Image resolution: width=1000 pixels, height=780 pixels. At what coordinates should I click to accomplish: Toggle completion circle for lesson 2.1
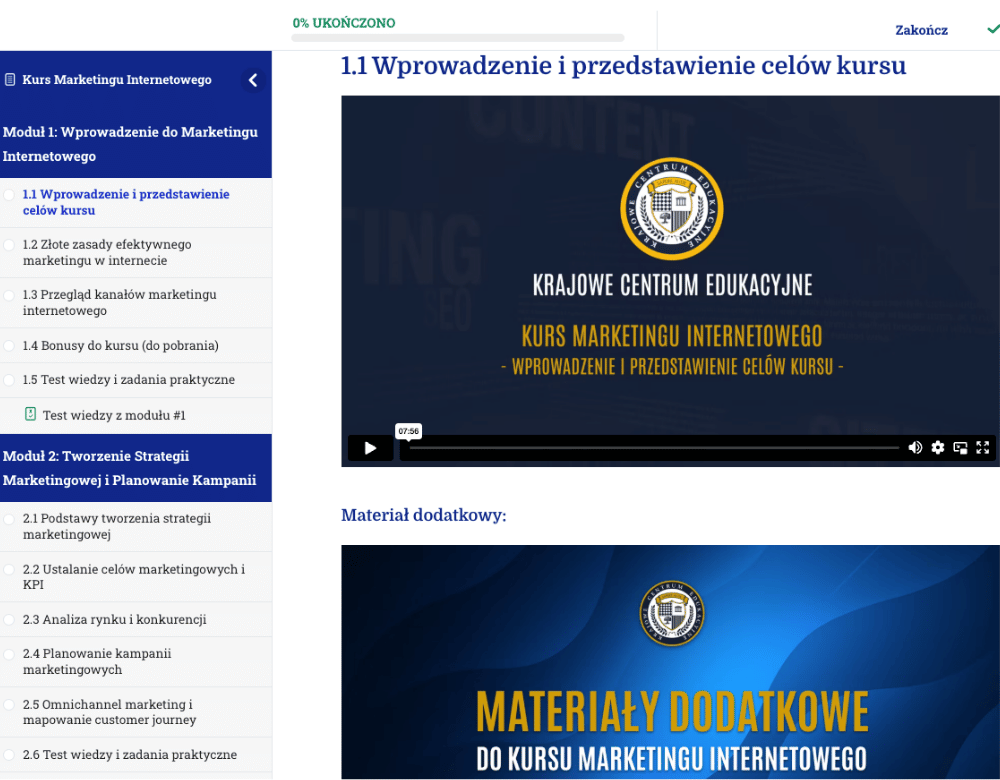9,519
